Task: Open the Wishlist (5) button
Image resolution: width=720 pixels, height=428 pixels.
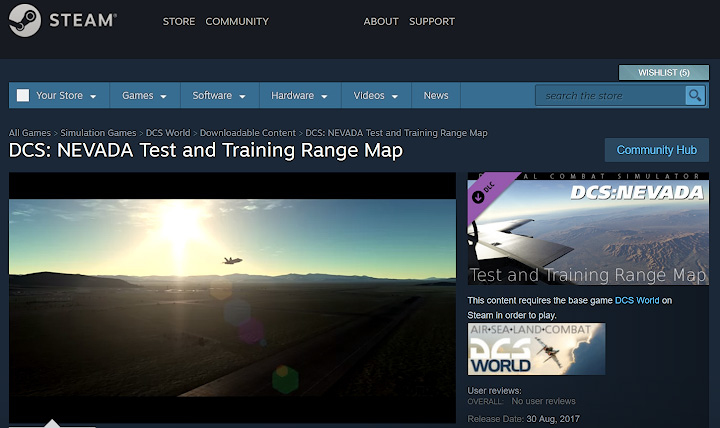Action: coord(664,73)
